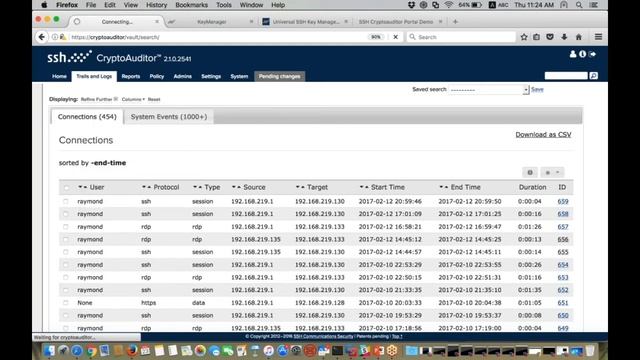
Task: Go to Firefox home page icon
Action: (579, 37)
